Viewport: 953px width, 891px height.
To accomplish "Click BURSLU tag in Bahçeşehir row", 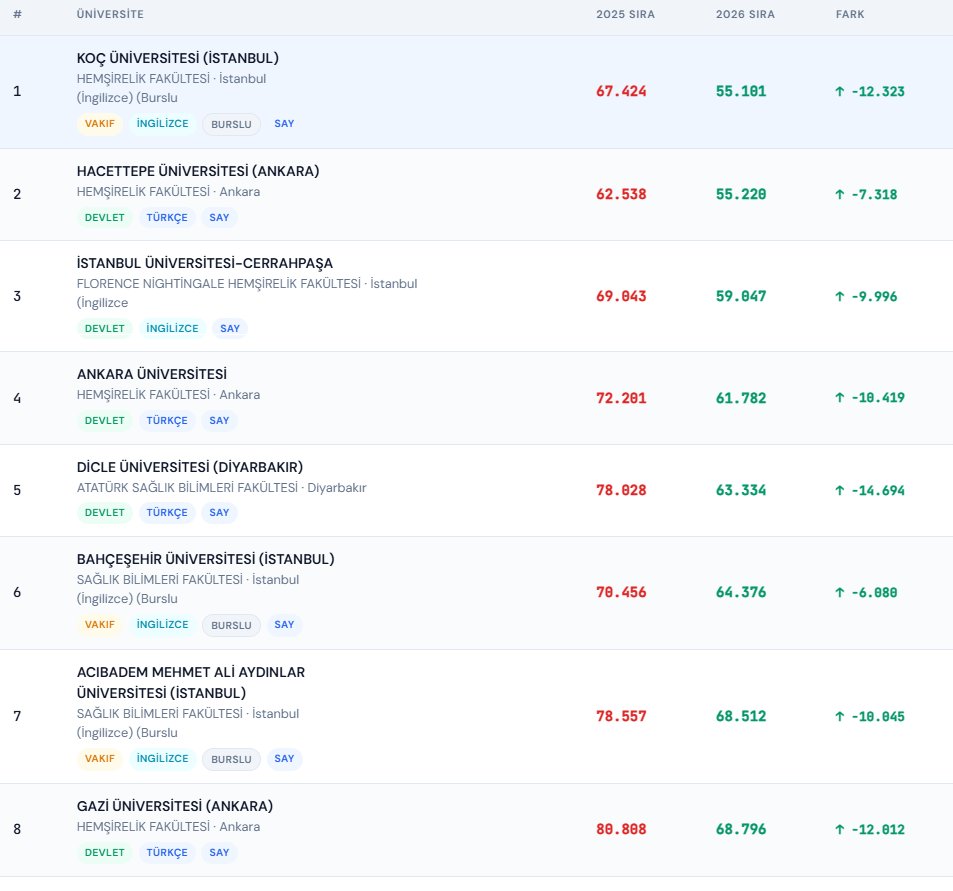I will click(231, 625).
